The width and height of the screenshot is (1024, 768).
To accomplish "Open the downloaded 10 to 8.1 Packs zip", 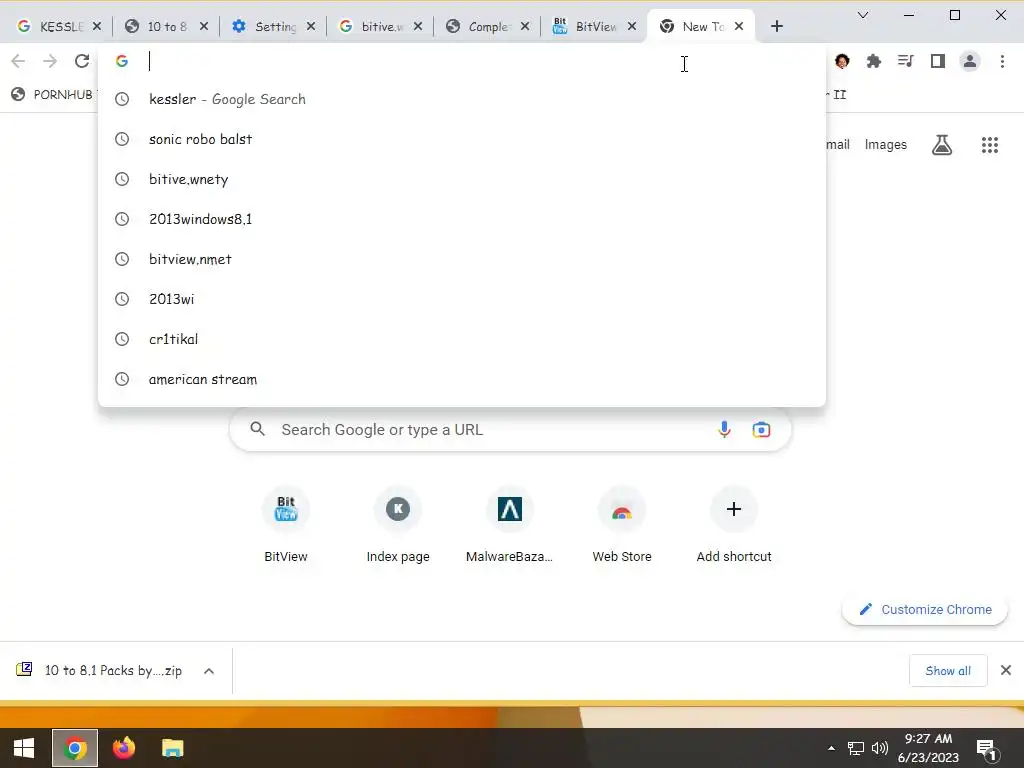I will [99, 671].
